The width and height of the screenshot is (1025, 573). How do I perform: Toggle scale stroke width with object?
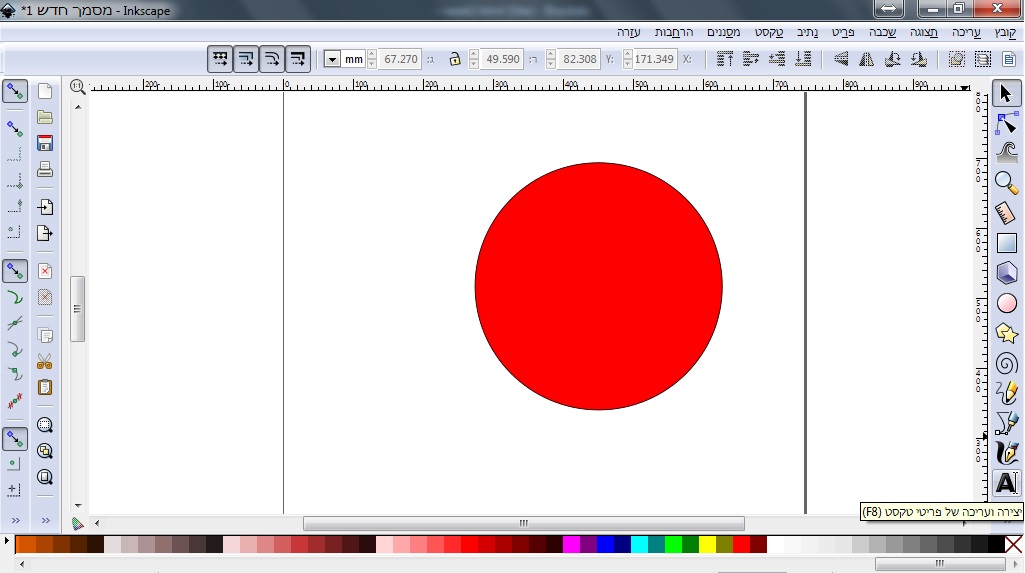[298, 59]
